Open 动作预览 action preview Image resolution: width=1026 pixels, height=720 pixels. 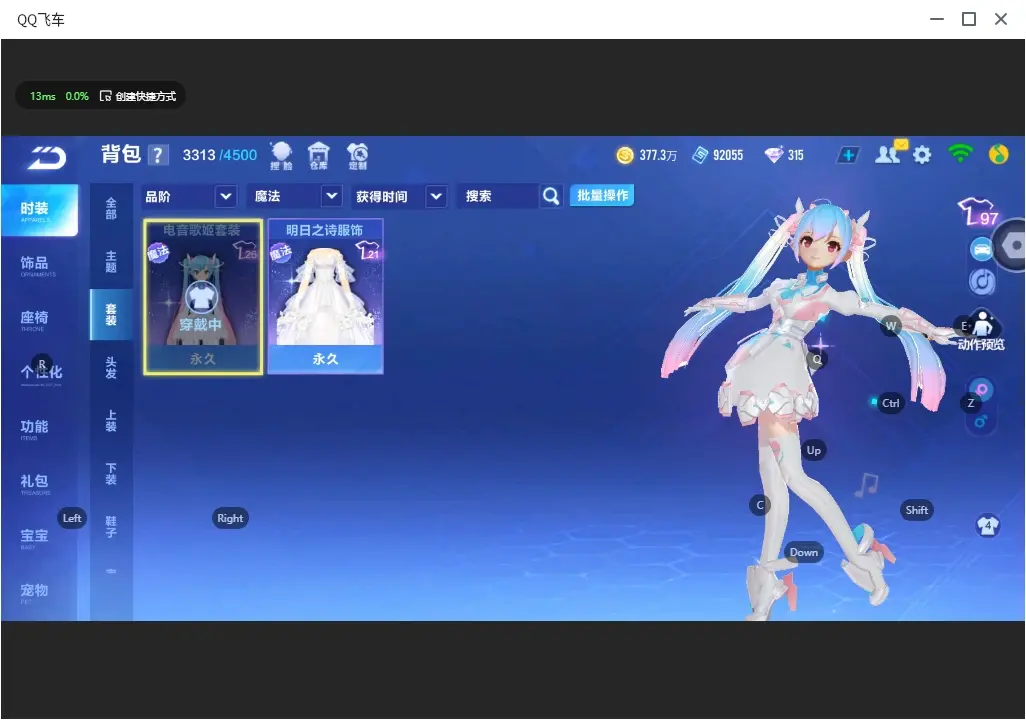pos(982,331)
